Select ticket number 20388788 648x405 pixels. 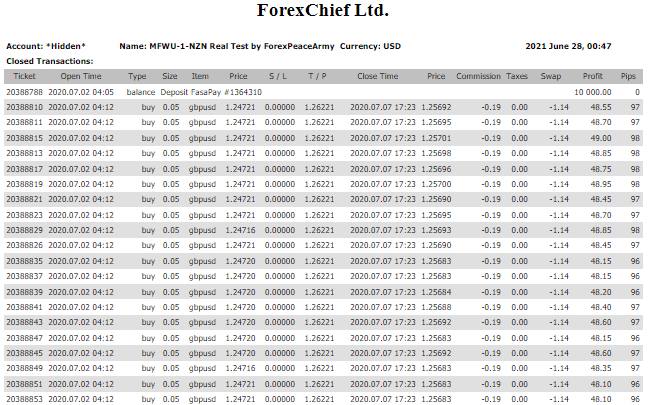[24, 92]
